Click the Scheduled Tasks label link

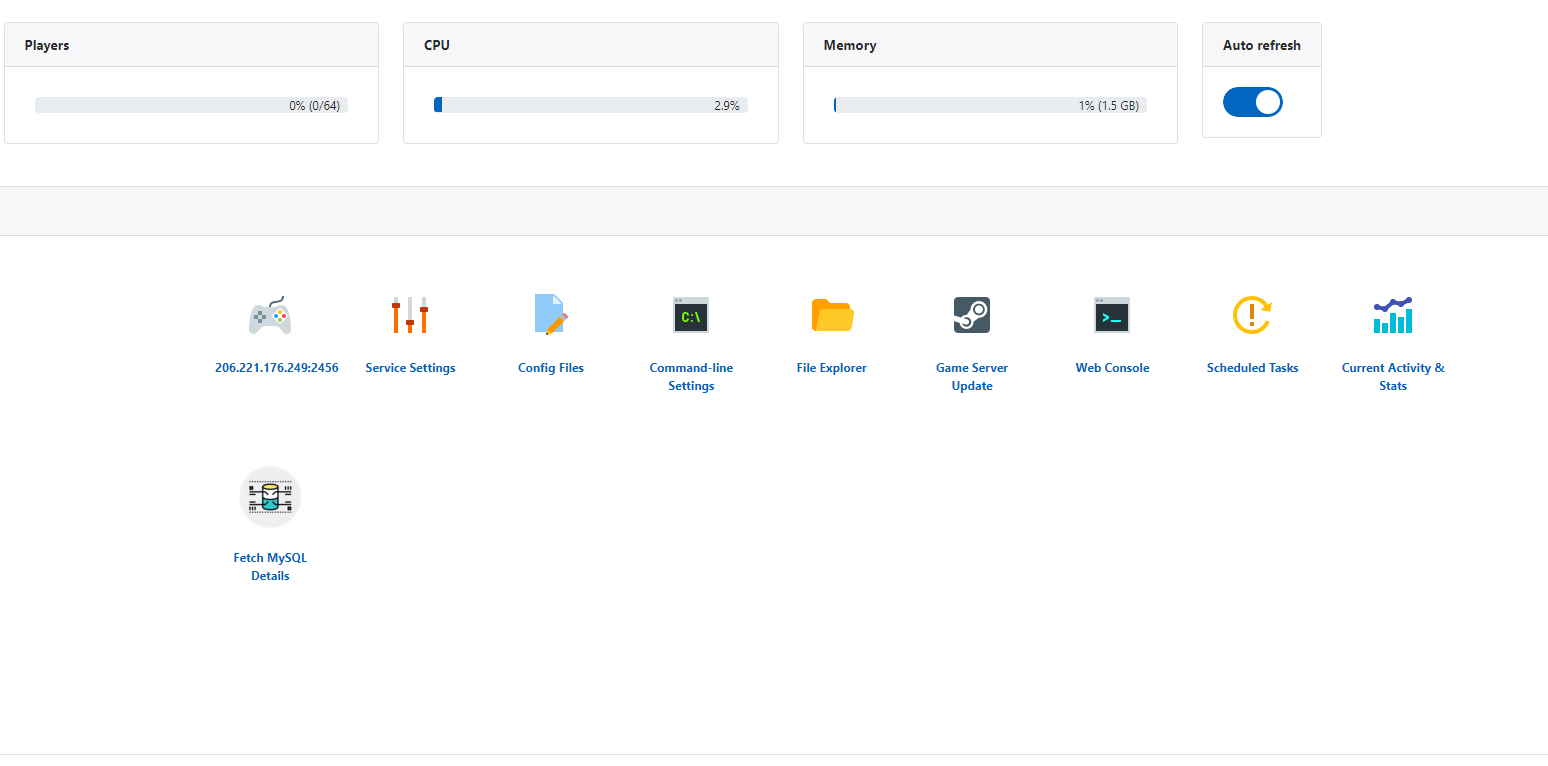click(x=1252, y=368)
